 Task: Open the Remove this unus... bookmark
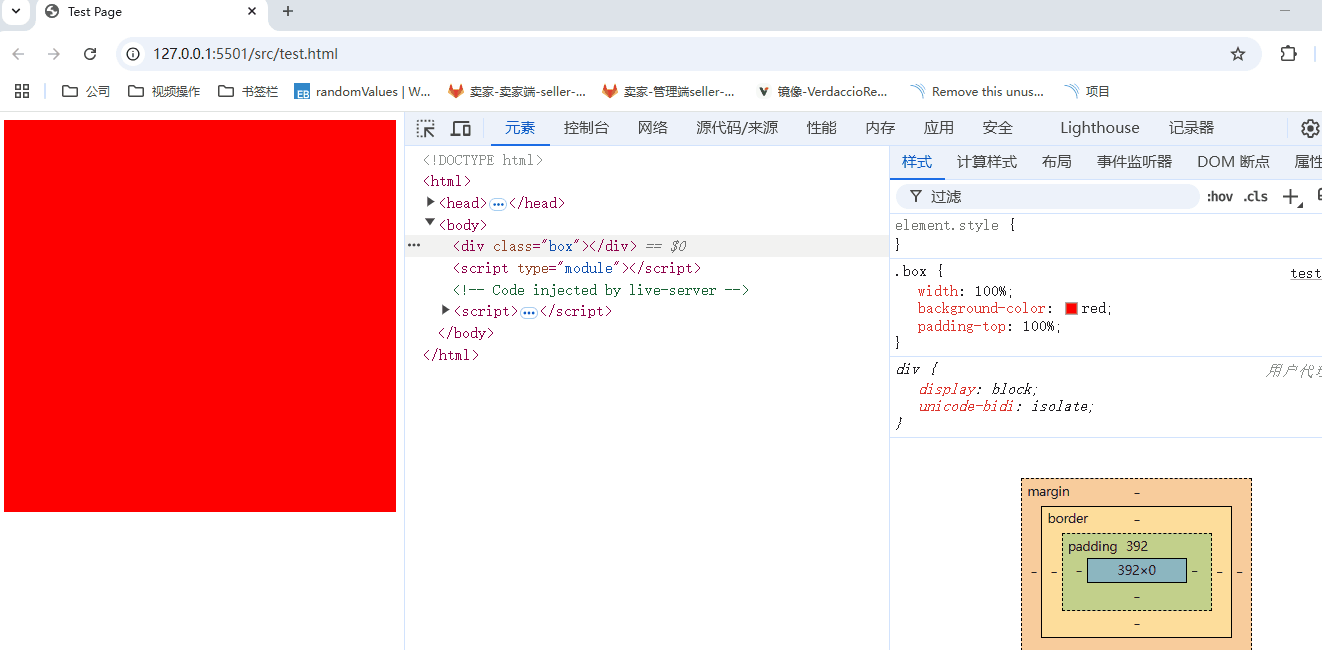point(977,91)
